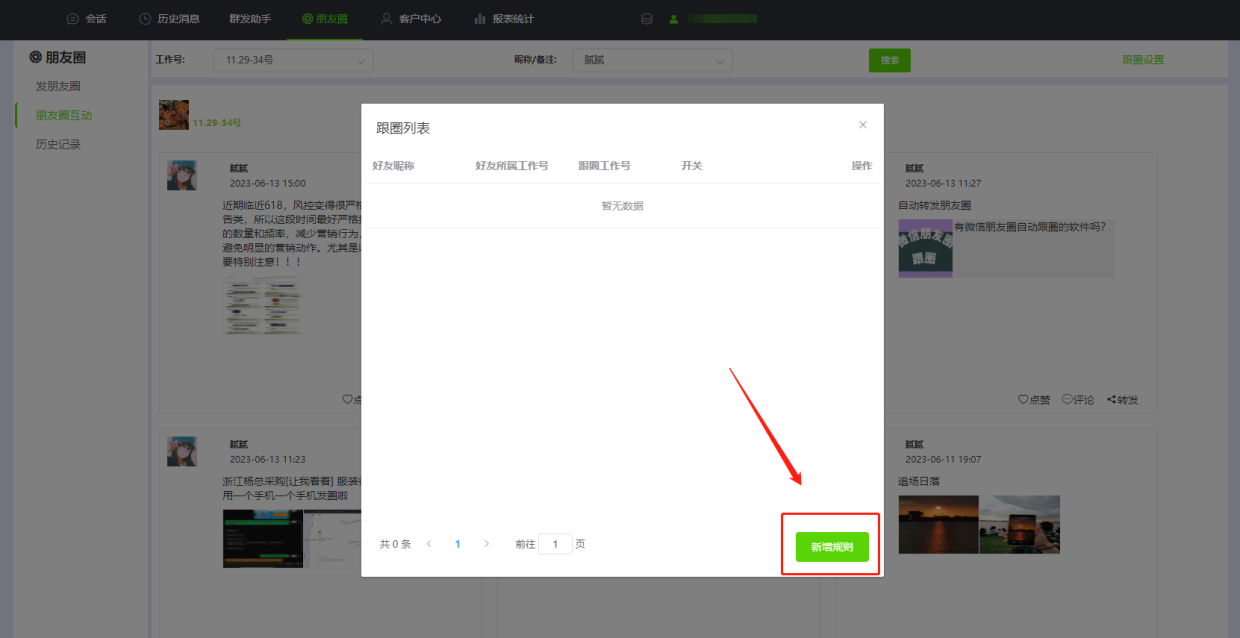This screenshot has width=1240, height=638.
Task: Click the link text 有微信朋友圈自动跟圈的软件吗?
Action: 1030,227
